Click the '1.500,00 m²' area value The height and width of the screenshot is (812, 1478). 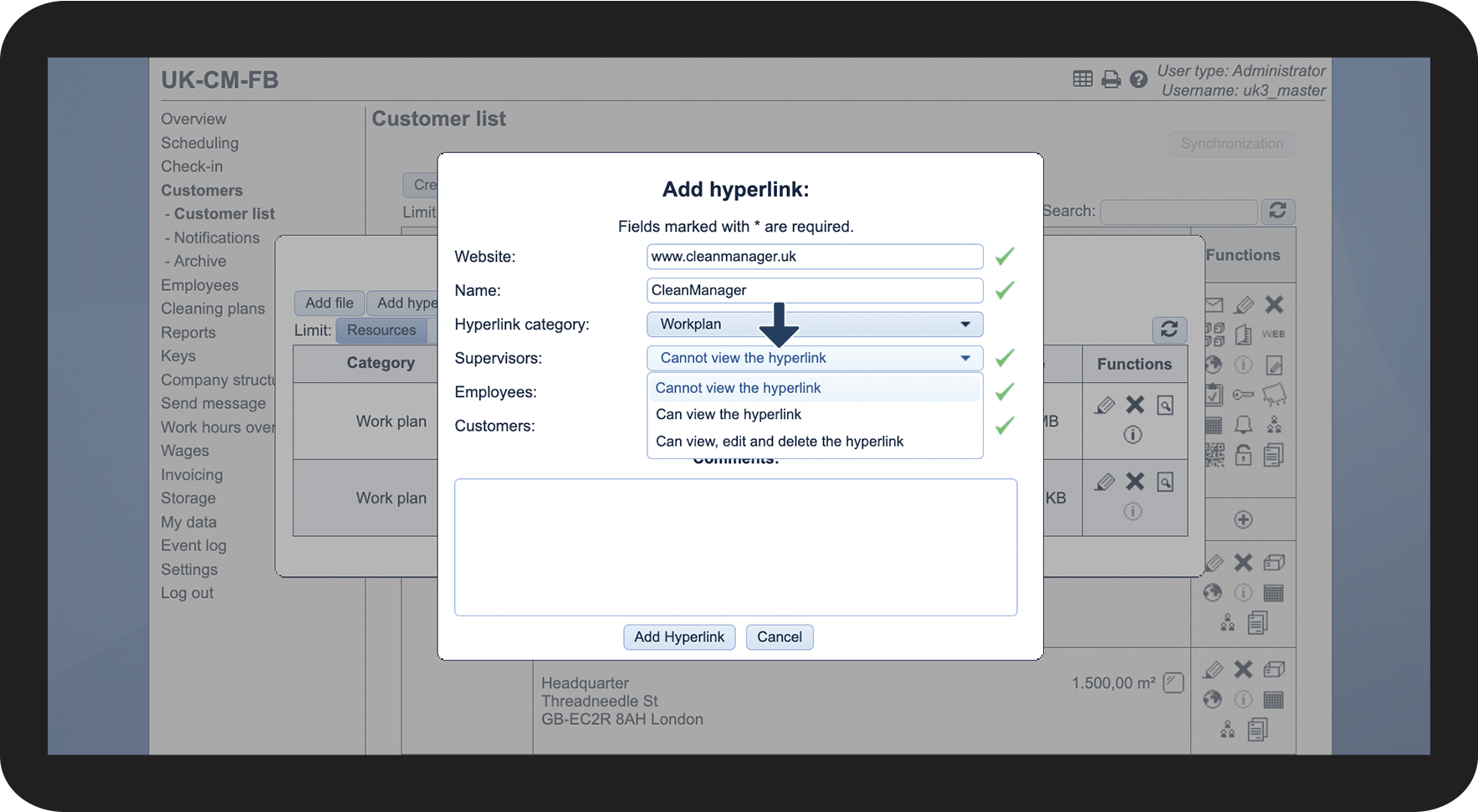tap(1113, 683)
